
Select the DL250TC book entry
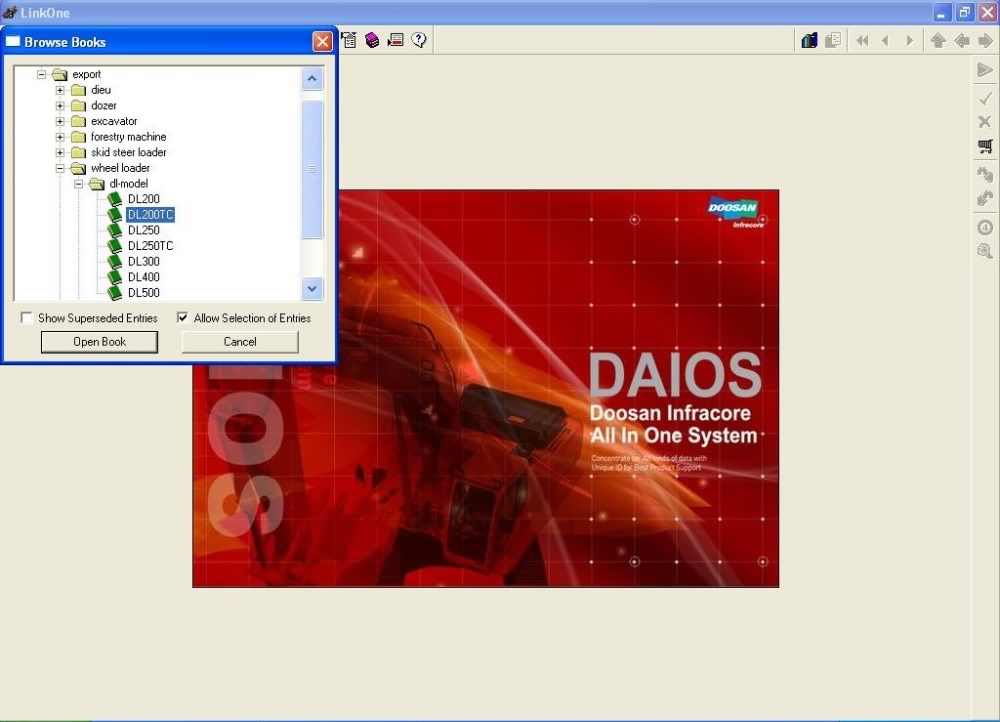151,246
